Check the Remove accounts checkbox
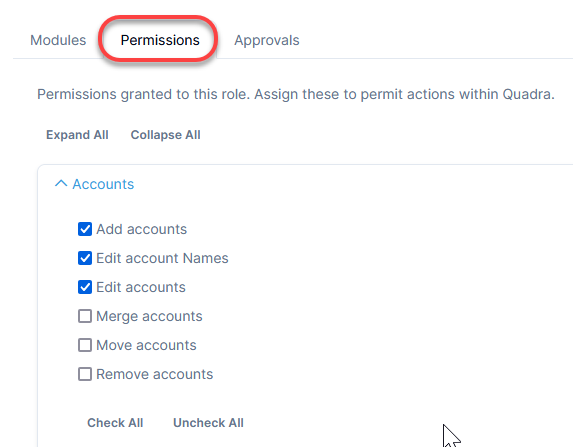Image resolution: width=573 pixels, height=447 pixels. pos(85,374)
